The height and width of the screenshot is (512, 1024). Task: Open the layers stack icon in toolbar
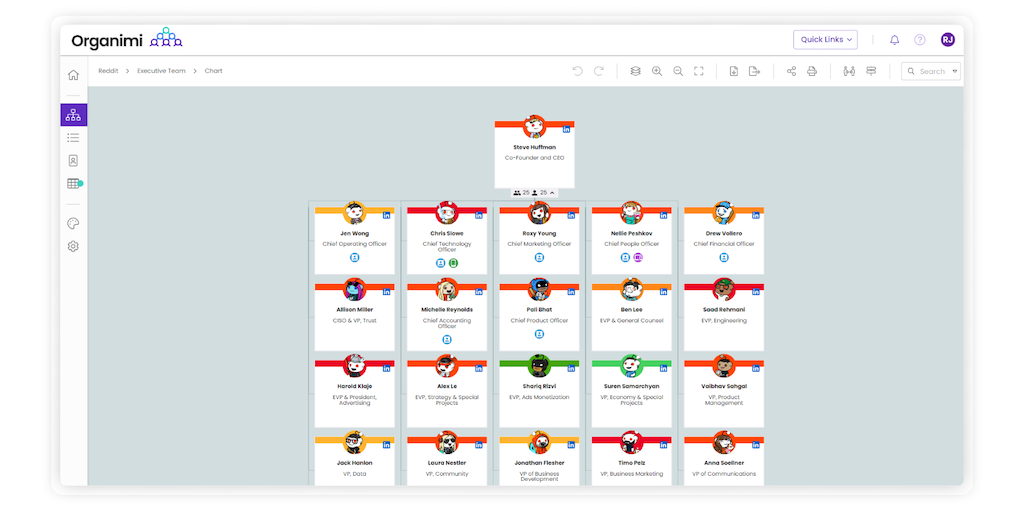(x=635, y=71)
